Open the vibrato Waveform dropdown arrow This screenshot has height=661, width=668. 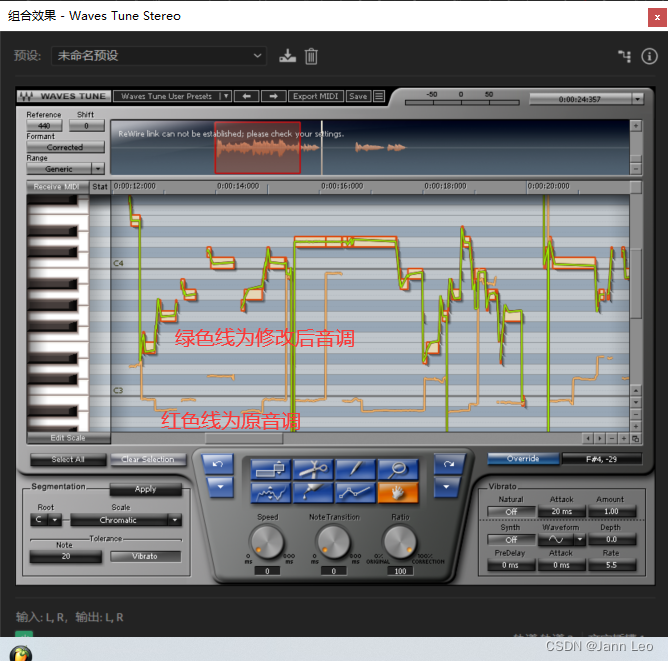coord(580,540)
